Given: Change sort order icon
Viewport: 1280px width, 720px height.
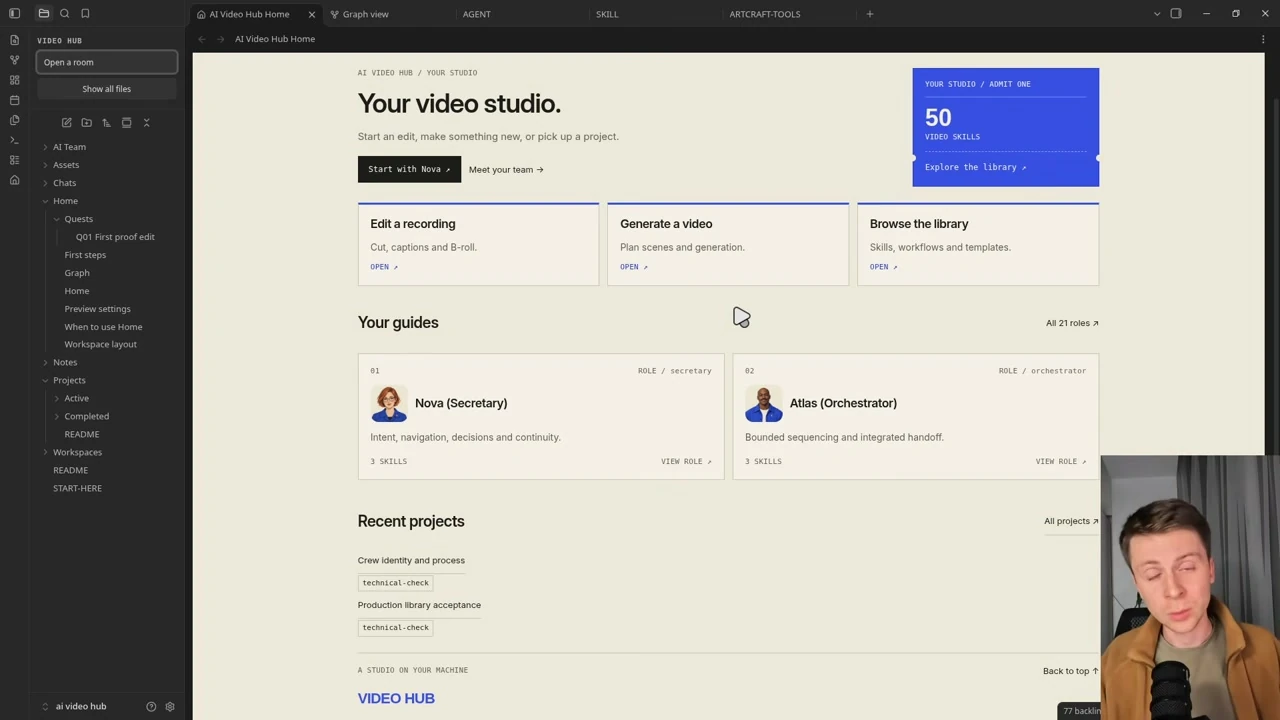Looking at the screenshot, I should 106,122.
